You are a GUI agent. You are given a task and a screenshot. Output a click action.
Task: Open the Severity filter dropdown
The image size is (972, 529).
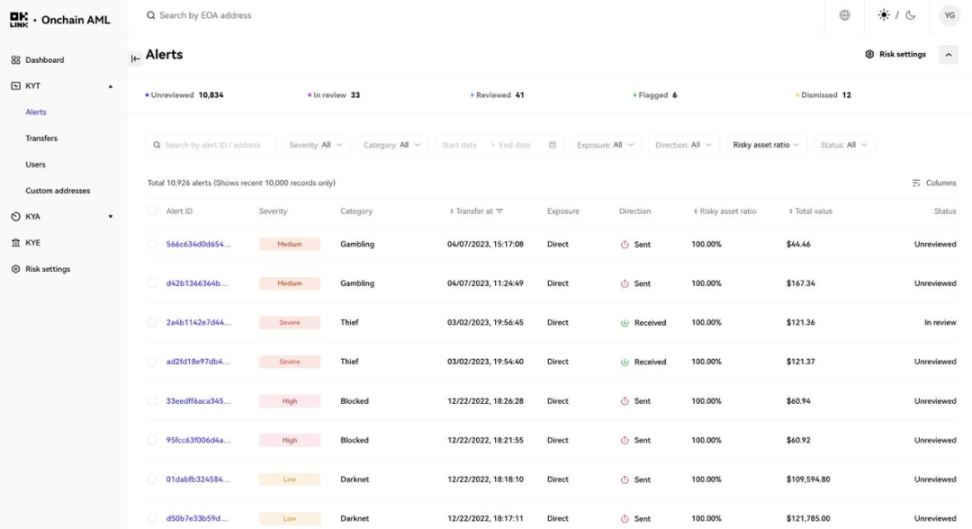(316, 145)
